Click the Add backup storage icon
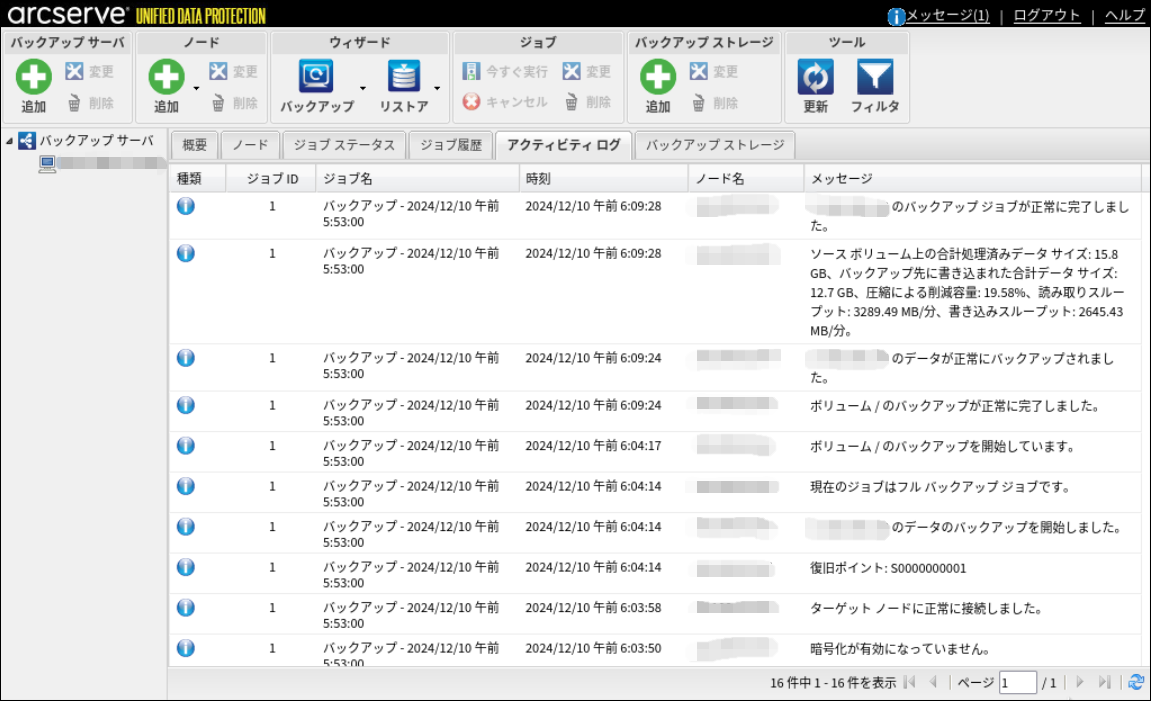1151x701 pixels. pyautogui.click(x=658, y=78)
